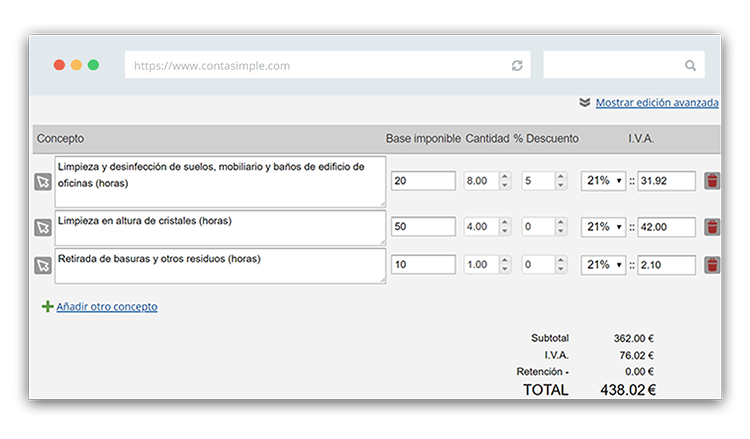The height and width of the screenshot is (439, 750).
Task: Open the 21% I.V.A. dropdown for Limpieza en altura
Action: coord(604,227)
